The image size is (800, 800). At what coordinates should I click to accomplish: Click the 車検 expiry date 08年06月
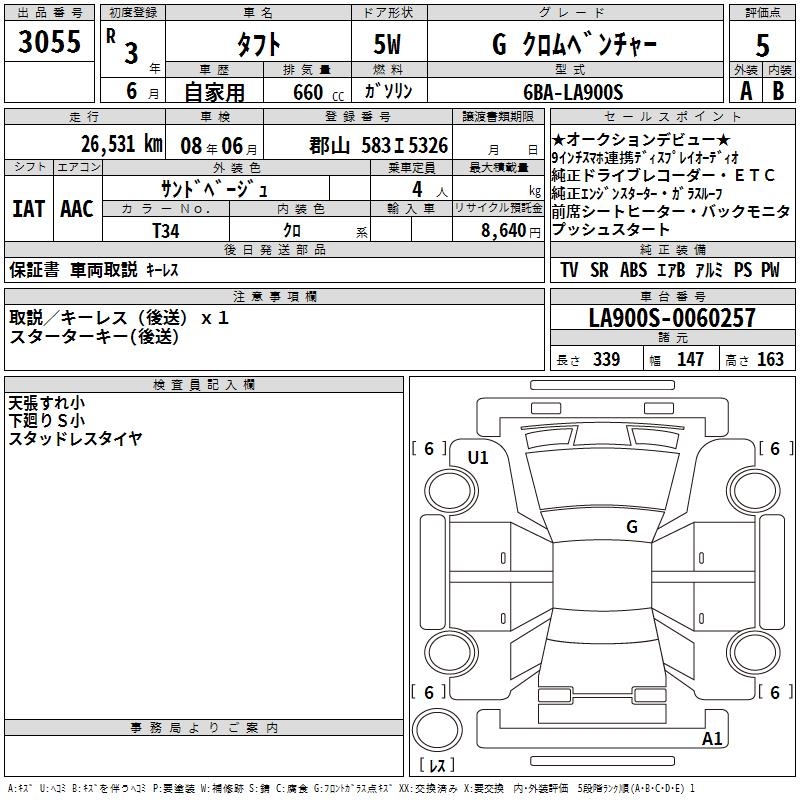pos(219,146)
